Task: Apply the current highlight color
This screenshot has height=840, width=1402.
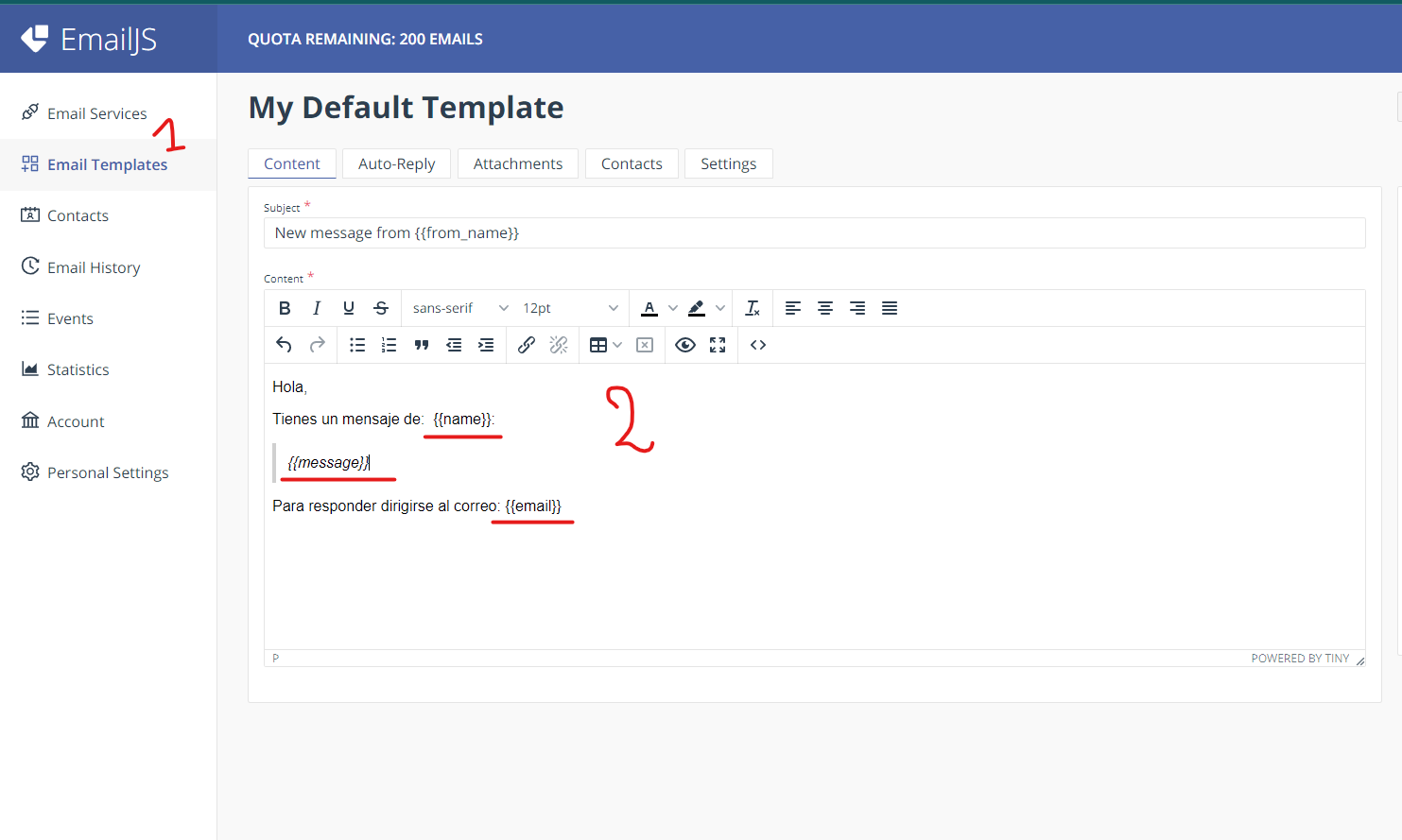Action: click(x=697, y=308)
